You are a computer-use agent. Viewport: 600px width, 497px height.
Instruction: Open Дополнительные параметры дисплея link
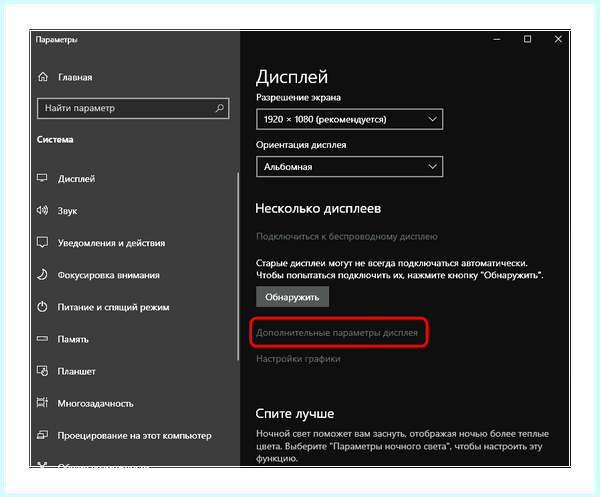pos(337,333)
